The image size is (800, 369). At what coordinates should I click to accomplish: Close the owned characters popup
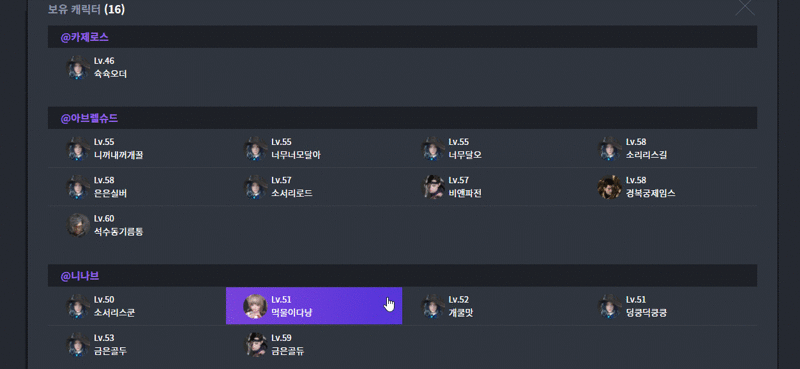click(x=745, y=7)
